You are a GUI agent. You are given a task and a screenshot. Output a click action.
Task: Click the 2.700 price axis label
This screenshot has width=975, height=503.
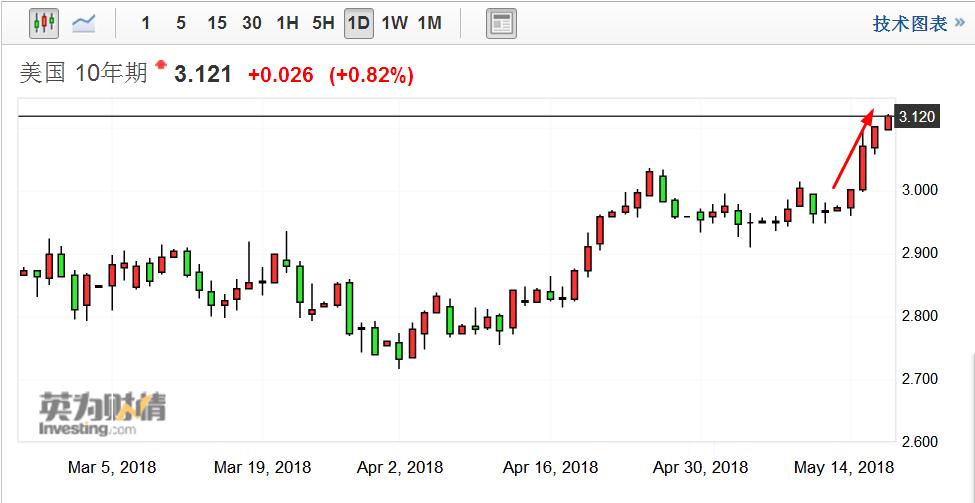pos(920,379)
